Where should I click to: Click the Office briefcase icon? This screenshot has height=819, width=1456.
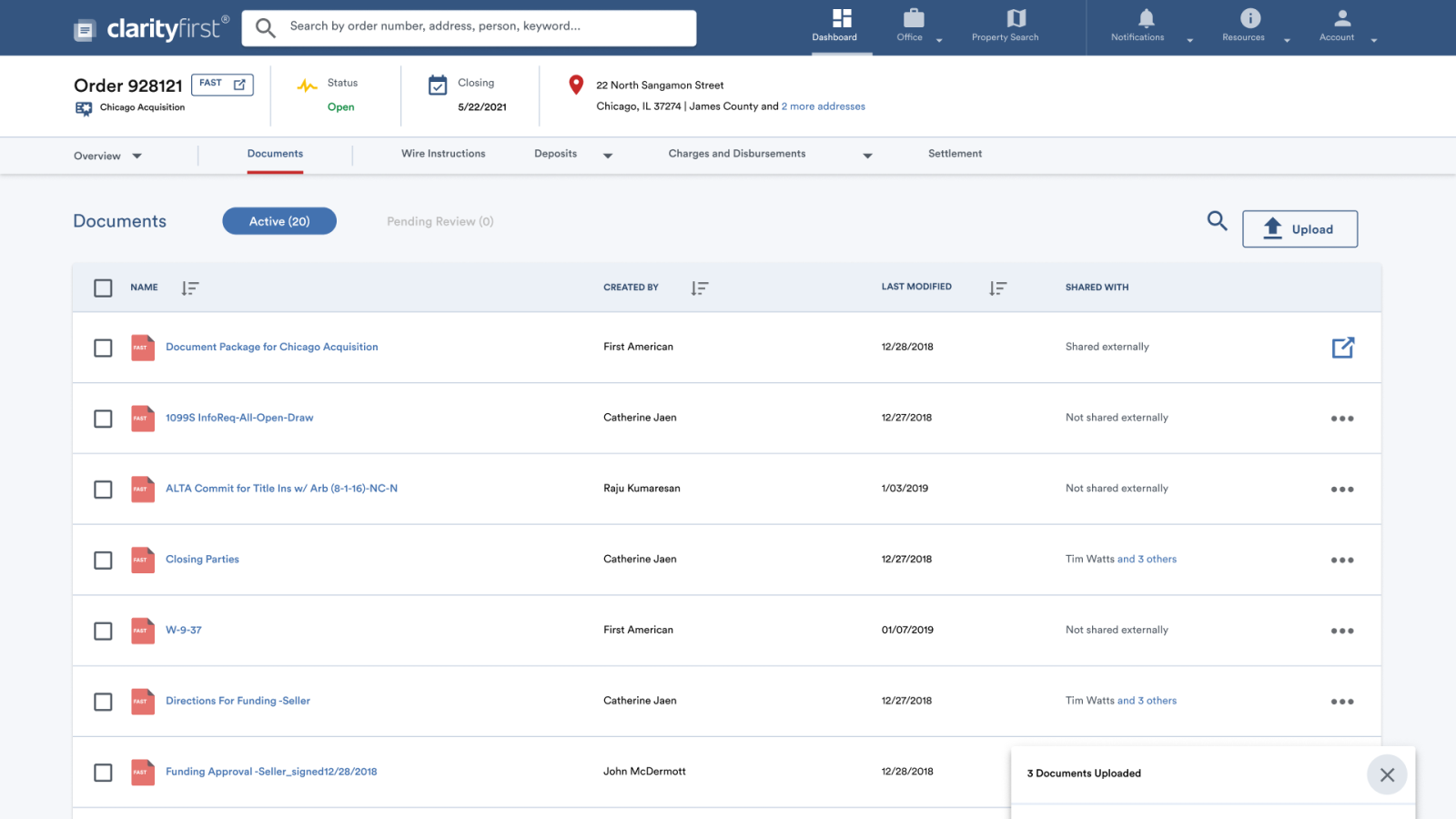pos(910,20)
